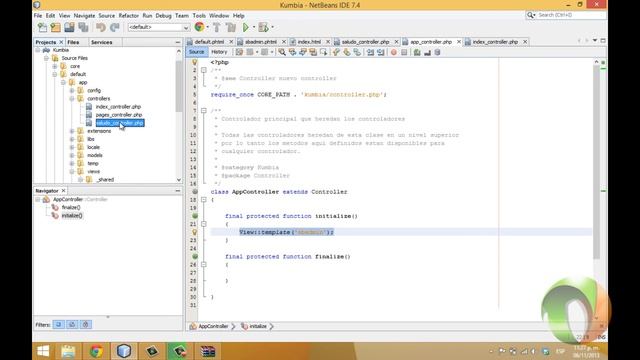Image resolution: width=640 pixels, height=360 pixels.
Task: Toggle Bookmark icon in editor toolbar
Action: click(357, 52)
